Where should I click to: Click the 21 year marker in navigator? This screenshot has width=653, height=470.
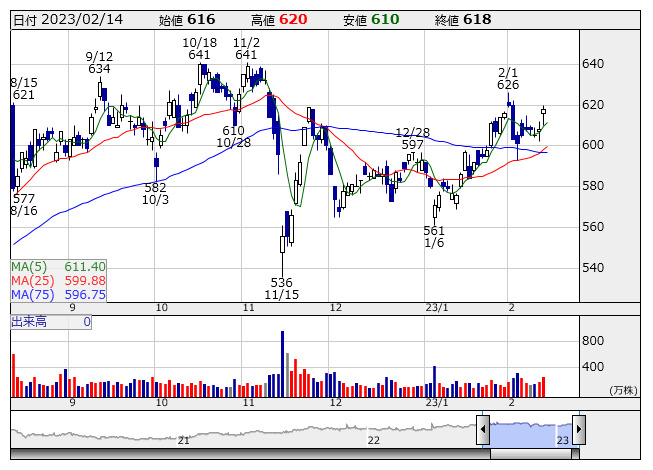184,440
